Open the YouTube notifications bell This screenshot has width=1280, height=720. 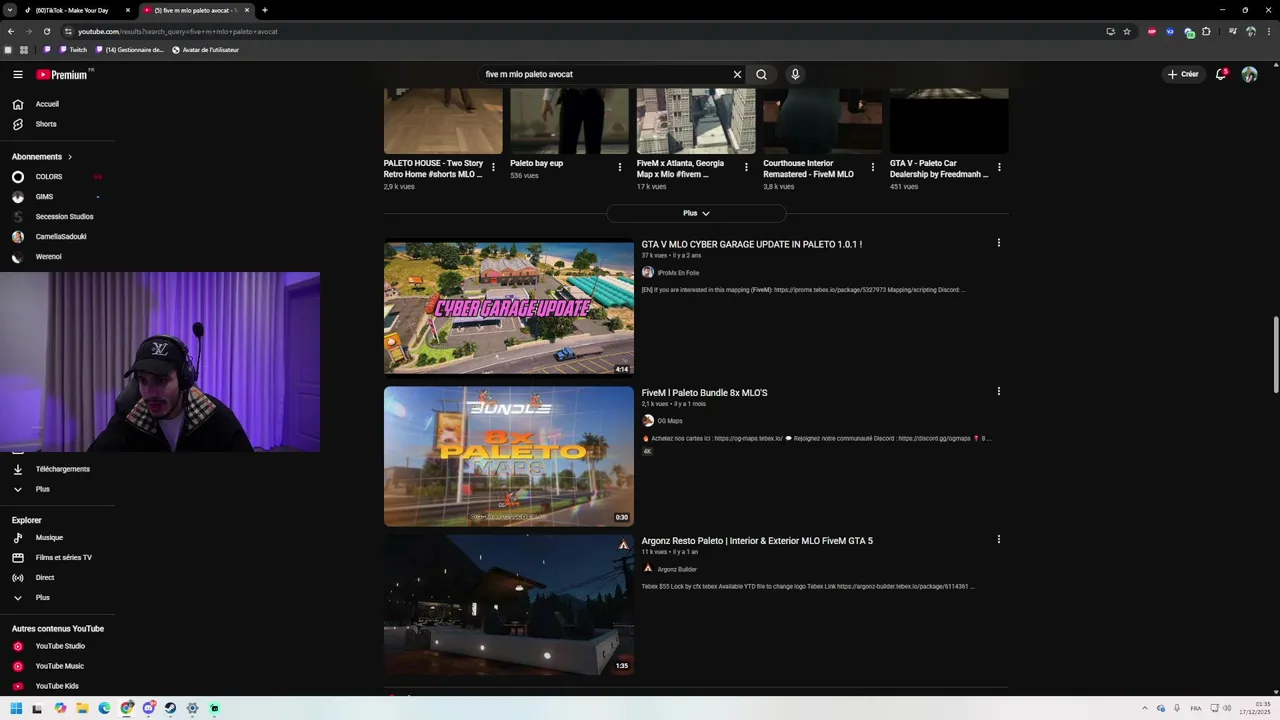[x=1221, y=74]
